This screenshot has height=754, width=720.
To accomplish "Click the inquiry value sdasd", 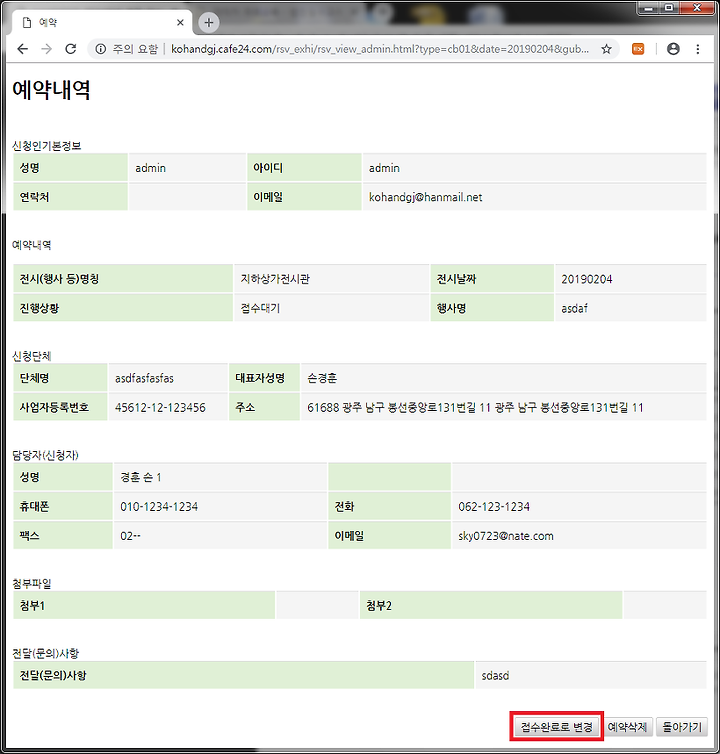I will (x=495, y=676).
